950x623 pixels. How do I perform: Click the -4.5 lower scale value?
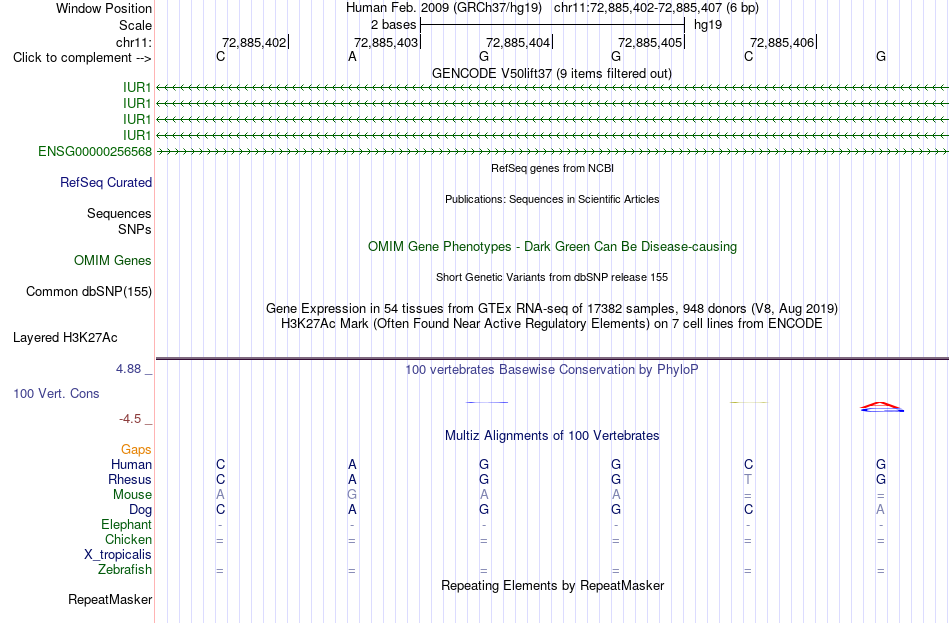coord(130,419)
